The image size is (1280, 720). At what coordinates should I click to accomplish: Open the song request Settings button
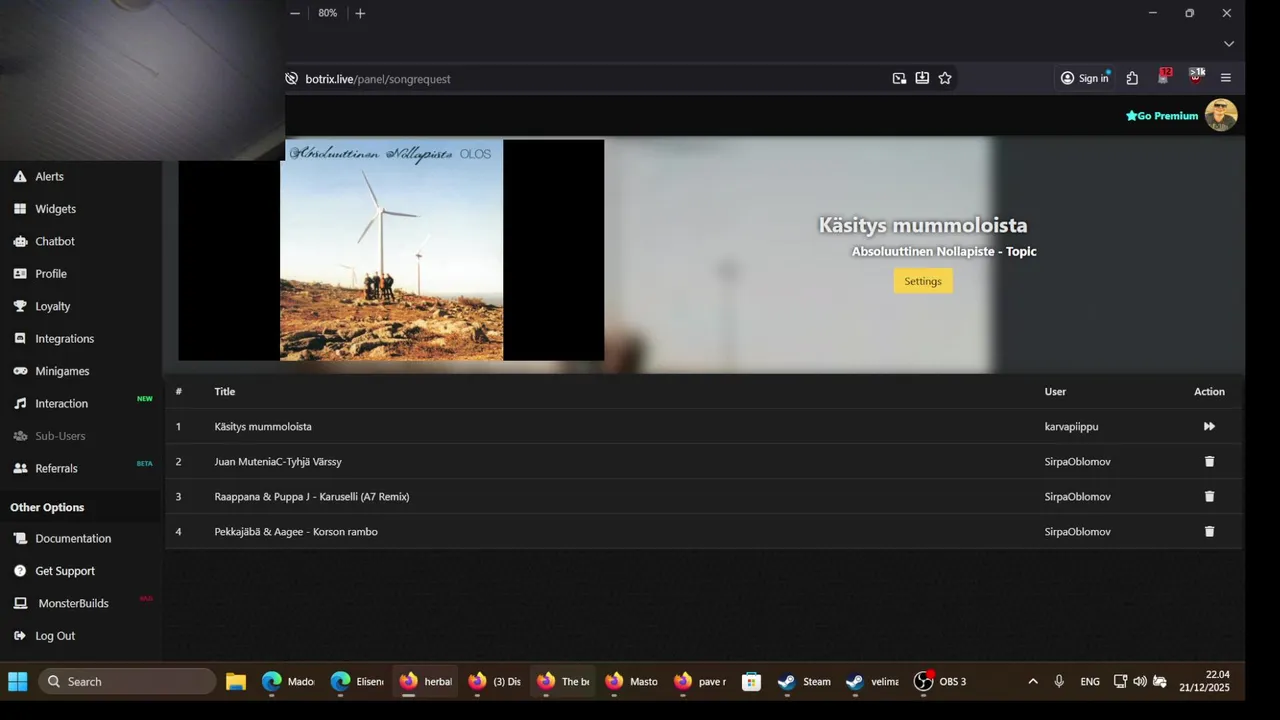point(923,281)
